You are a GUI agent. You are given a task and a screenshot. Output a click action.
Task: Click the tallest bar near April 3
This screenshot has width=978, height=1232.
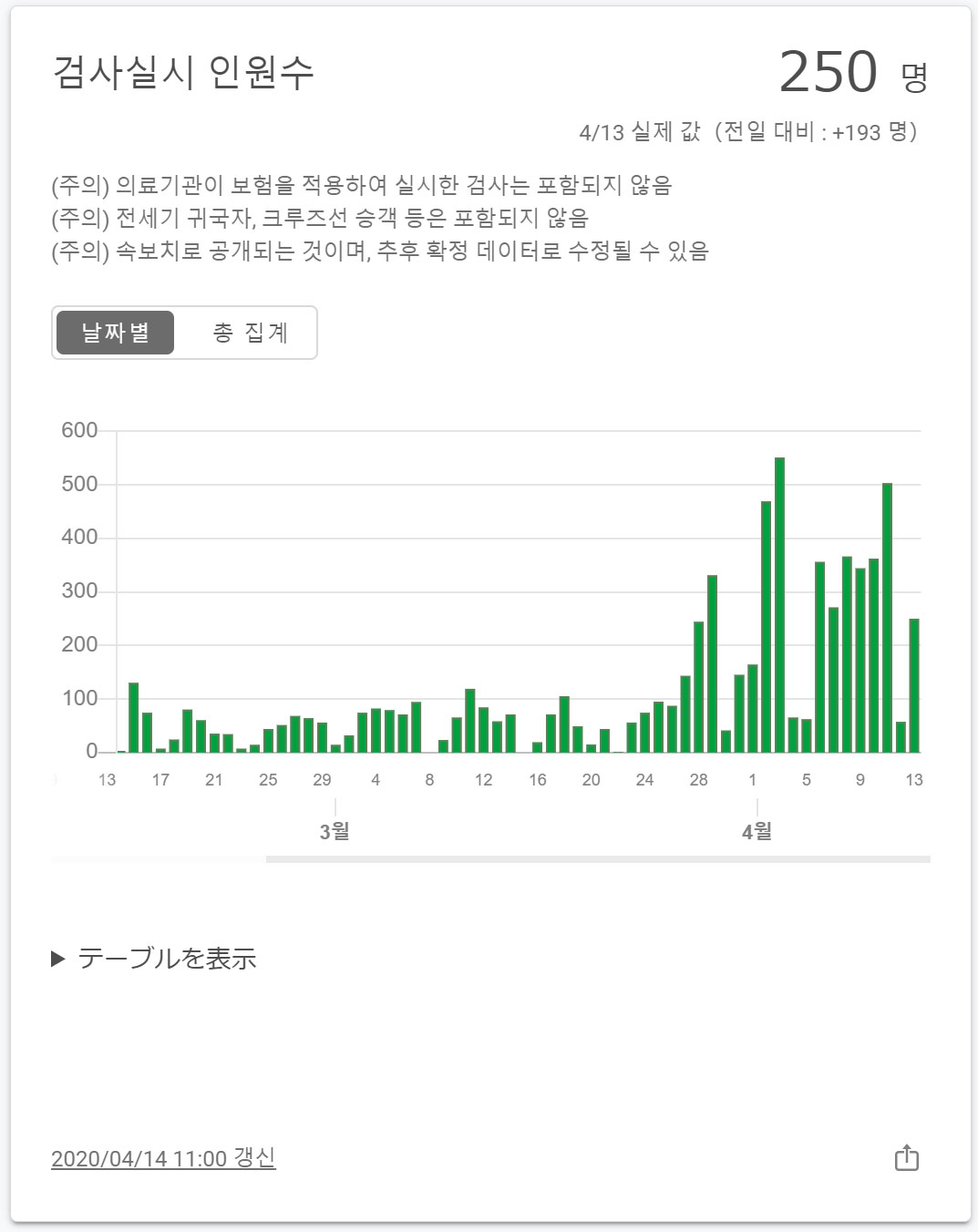click(x=779, y=605)
